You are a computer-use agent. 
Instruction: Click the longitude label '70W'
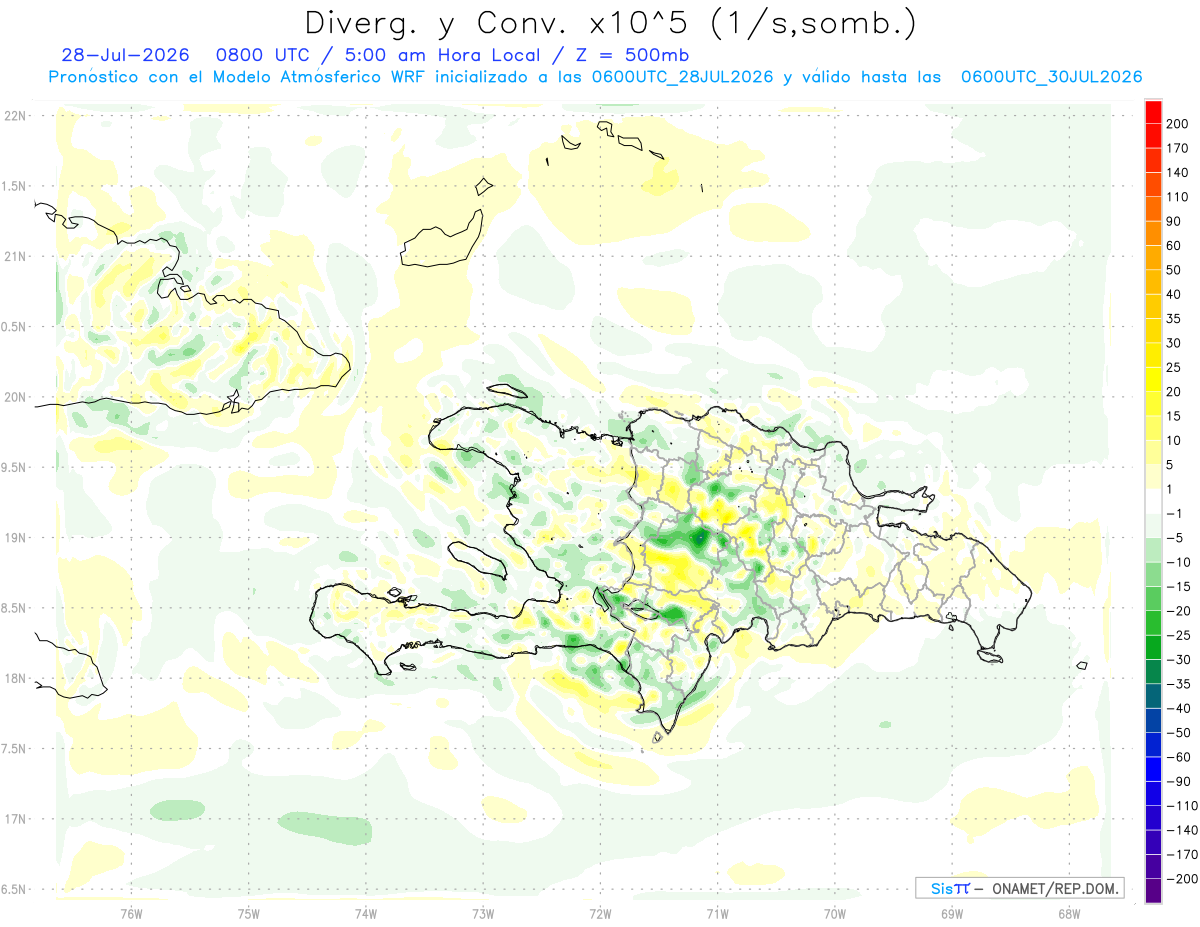[x=835, y=913]
